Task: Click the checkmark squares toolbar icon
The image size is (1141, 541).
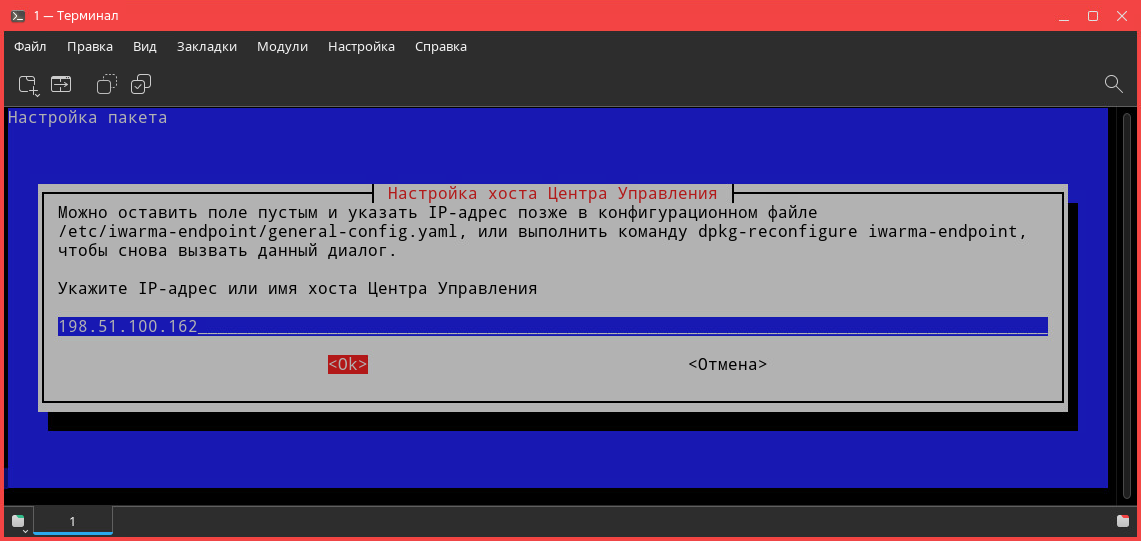Action: (x=140, y=84)
